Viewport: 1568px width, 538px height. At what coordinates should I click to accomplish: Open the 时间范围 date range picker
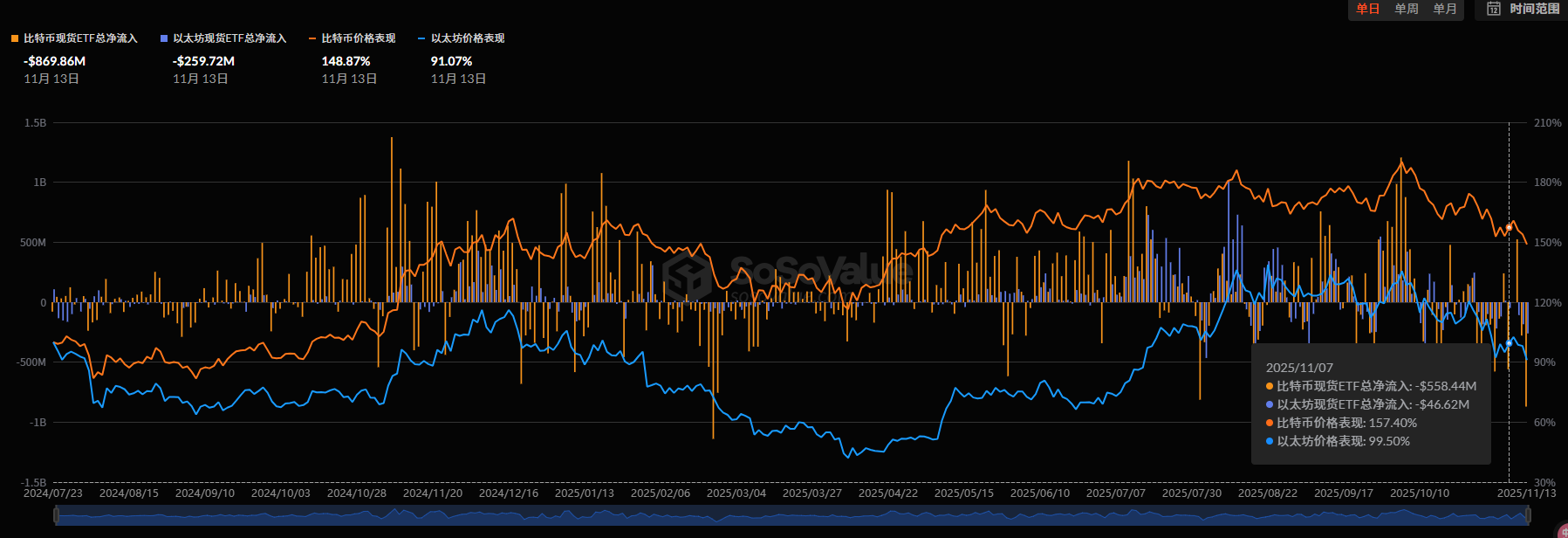[x=1534, y=9]
